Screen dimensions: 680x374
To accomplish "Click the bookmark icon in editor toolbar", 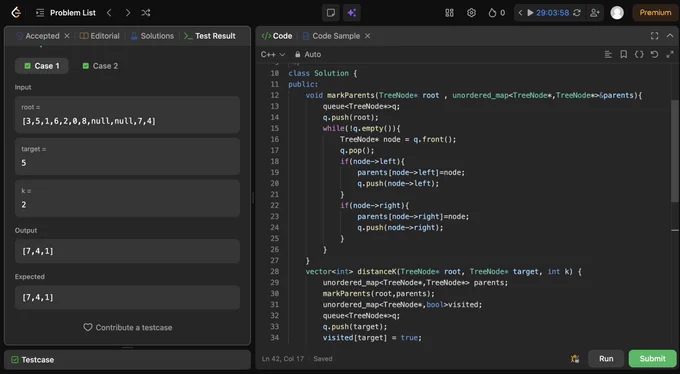I will (x=623, y=54).
